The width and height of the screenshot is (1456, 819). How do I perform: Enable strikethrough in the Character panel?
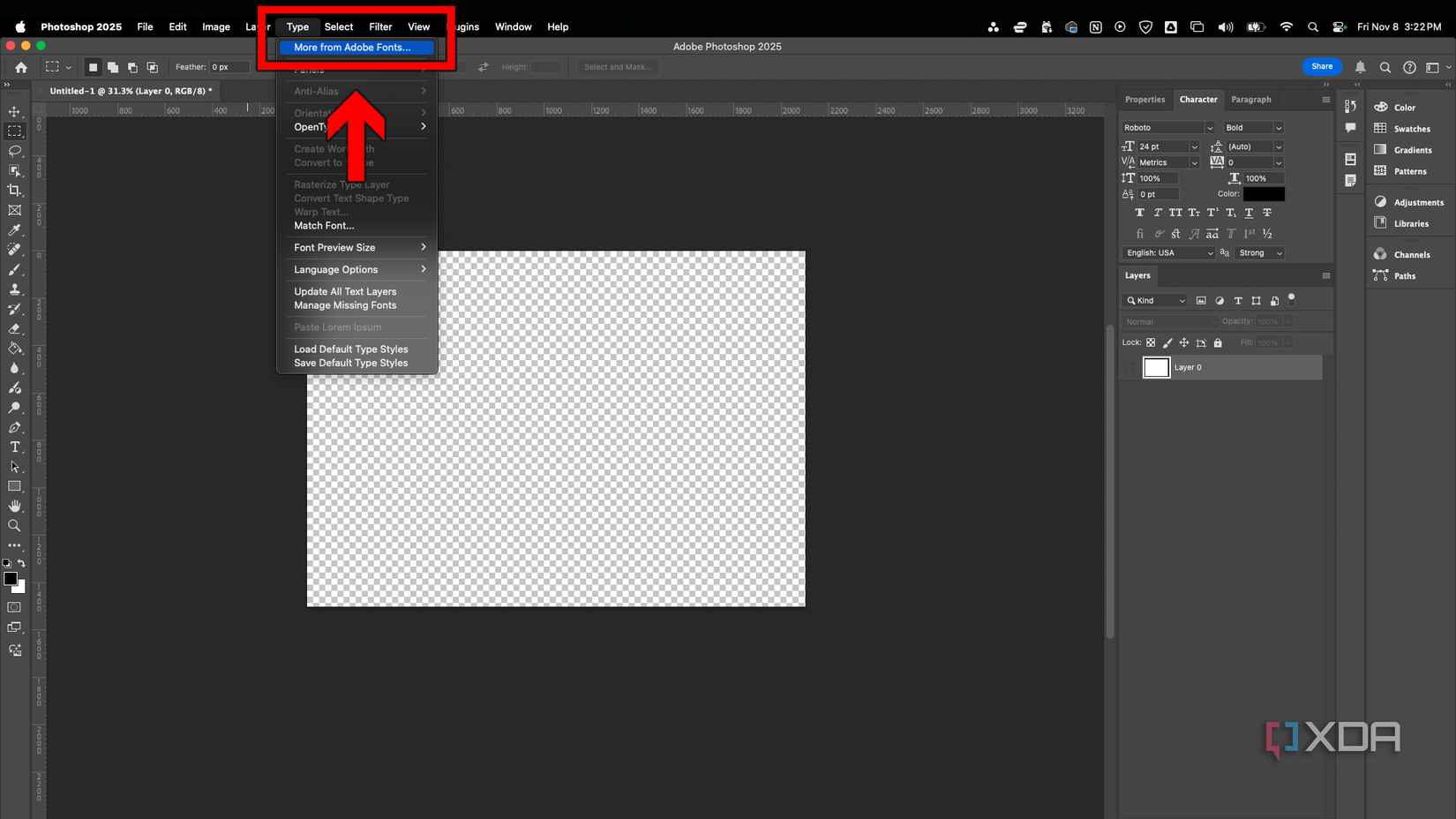click(x=1267, y=212)
